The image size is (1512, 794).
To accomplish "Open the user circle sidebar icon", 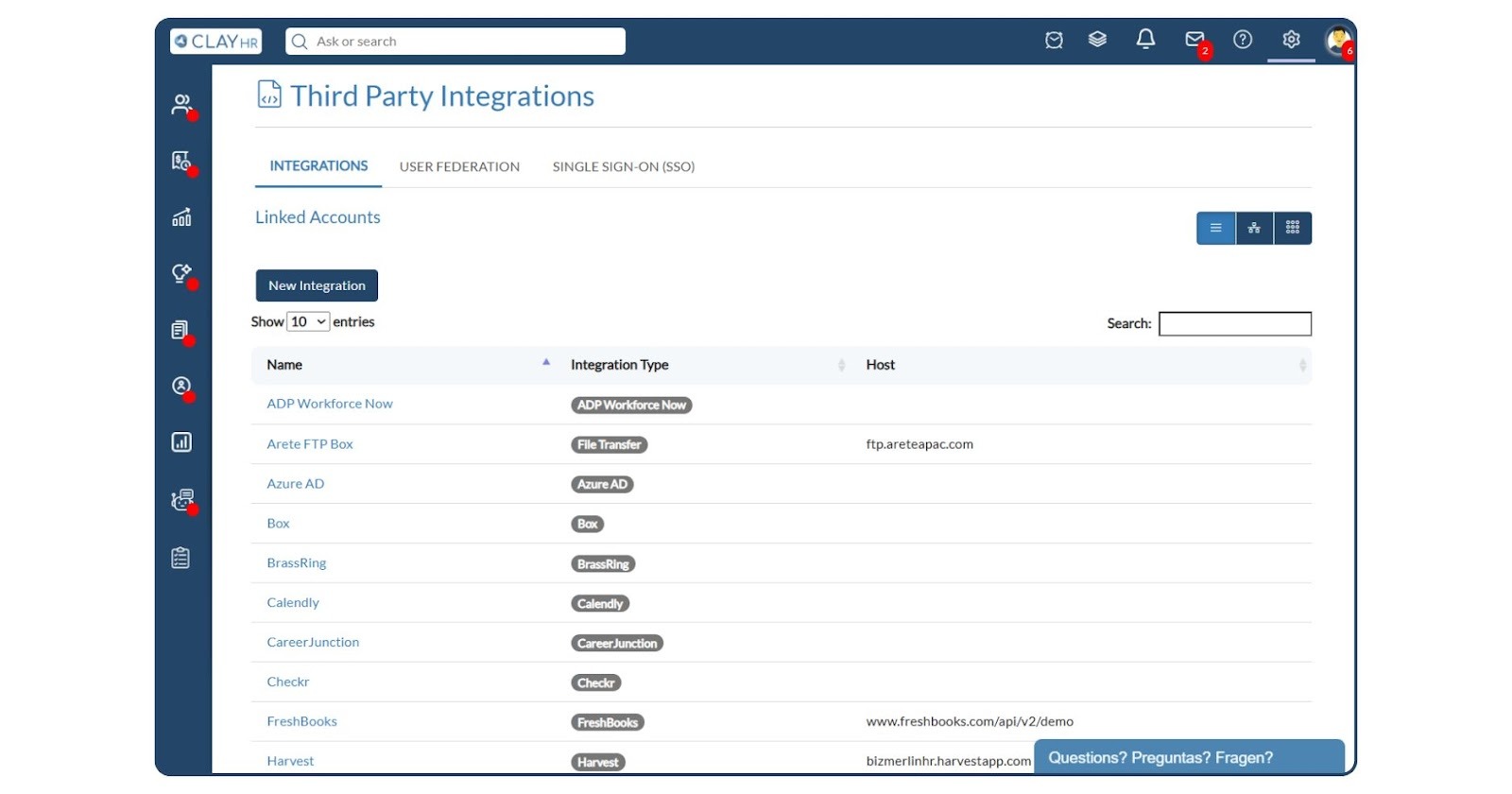I will click(x=181, y=386).
